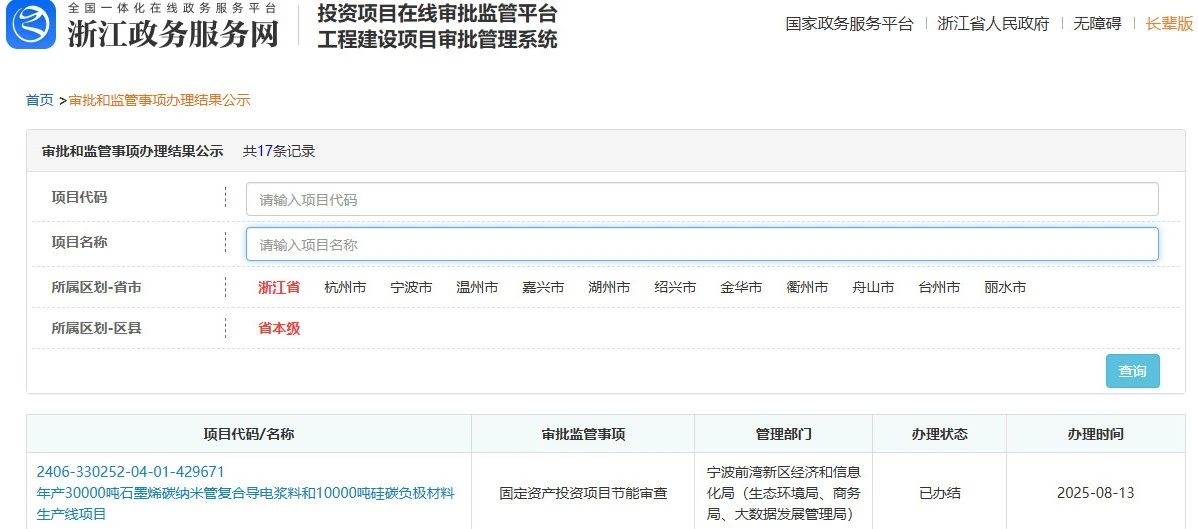
Task: Click 工程建设项目审批管理系统 heading
Action: (x=437, y=39)
